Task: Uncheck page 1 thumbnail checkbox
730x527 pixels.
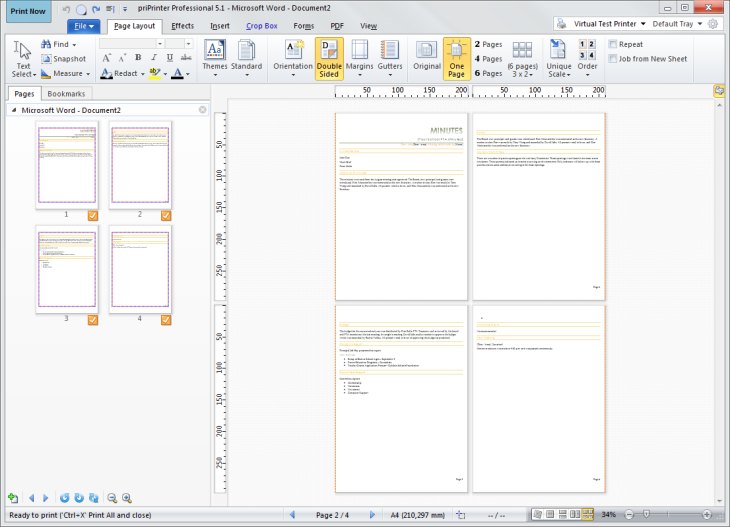Action: coord(93,216)
